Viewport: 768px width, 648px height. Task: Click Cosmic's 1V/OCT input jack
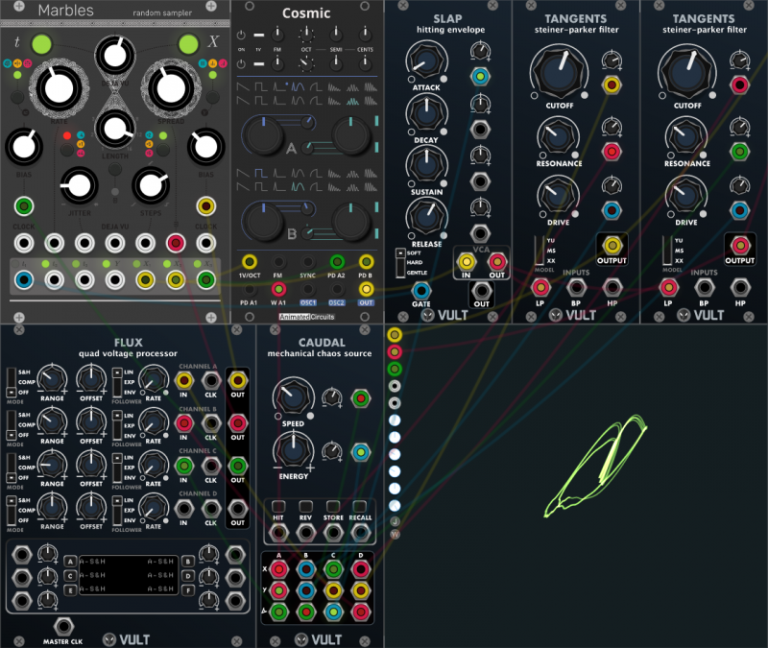tap(249, 262)
